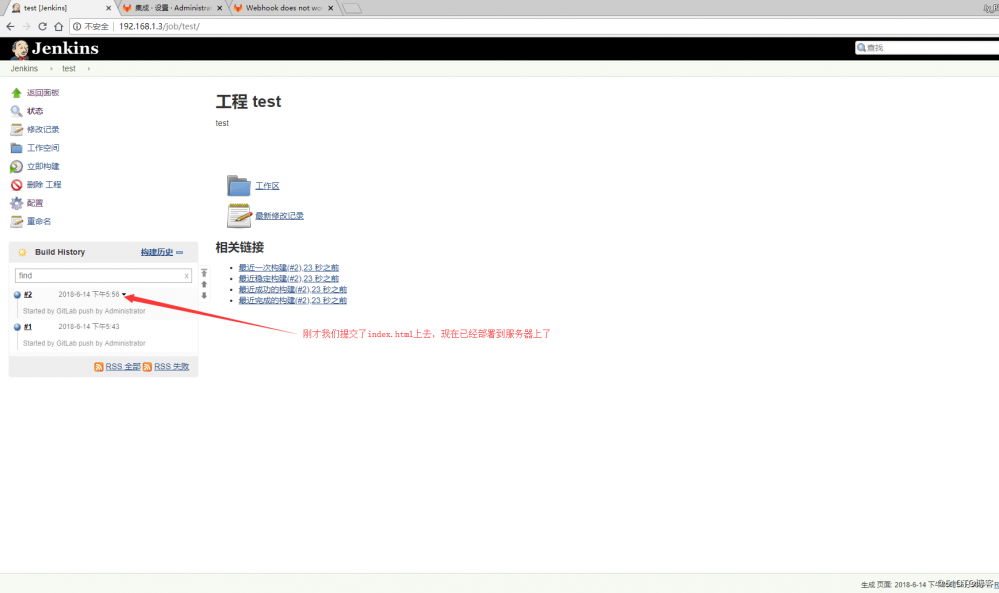
Task: Click the RSS feed icon for failed builds
Action: click(147, 367)
